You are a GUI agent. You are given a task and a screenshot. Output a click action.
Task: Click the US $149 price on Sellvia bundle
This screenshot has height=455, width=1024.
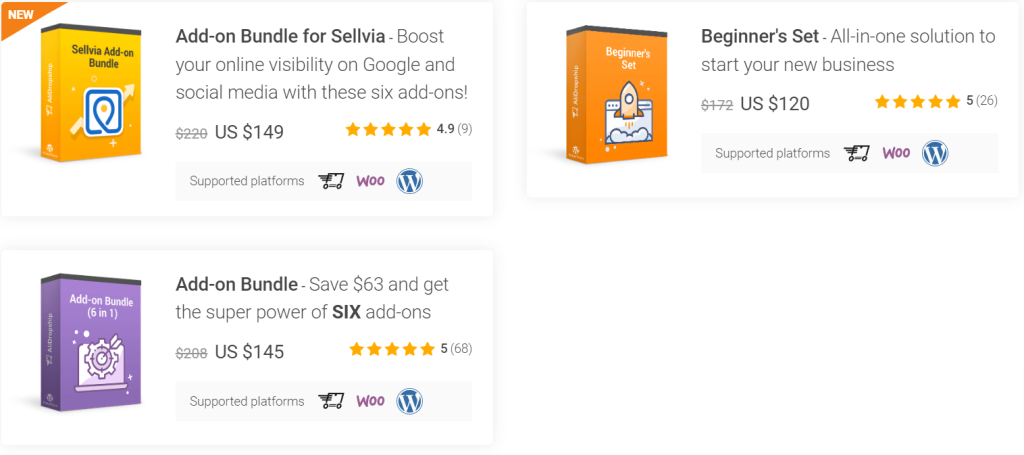pyautogui.click(x=249, y=133)
